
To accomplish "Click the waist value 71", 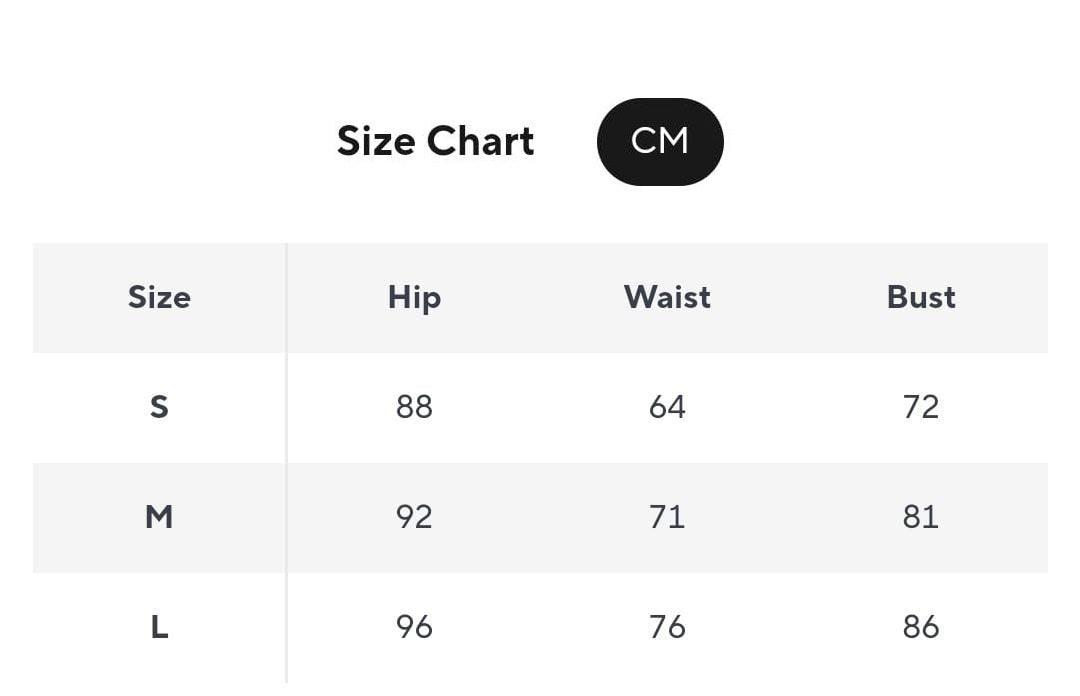I will coord(667,517).
